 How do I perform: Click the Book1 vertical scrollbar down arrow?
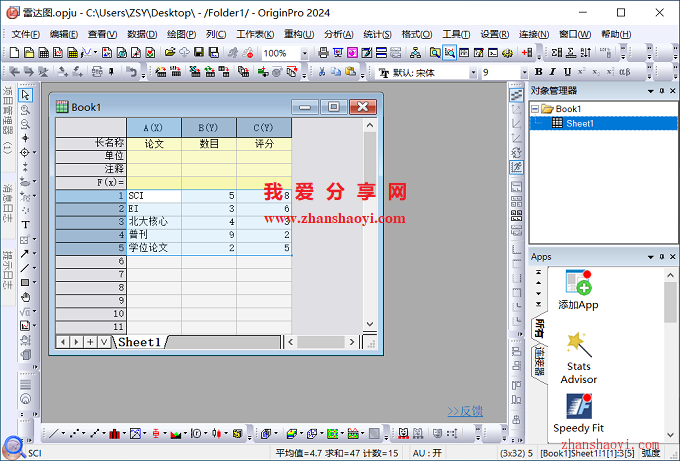[369, 324]
